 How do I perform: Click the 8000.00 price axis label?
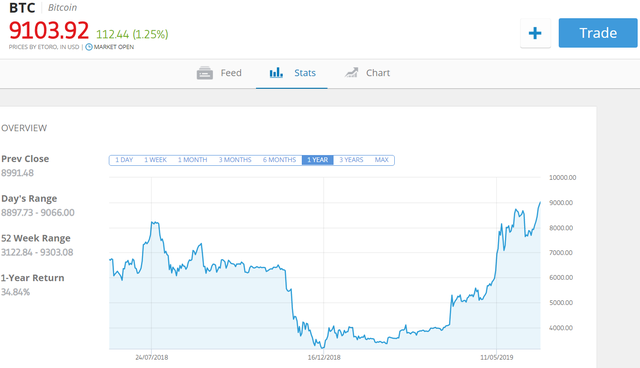tap(561, 228)
